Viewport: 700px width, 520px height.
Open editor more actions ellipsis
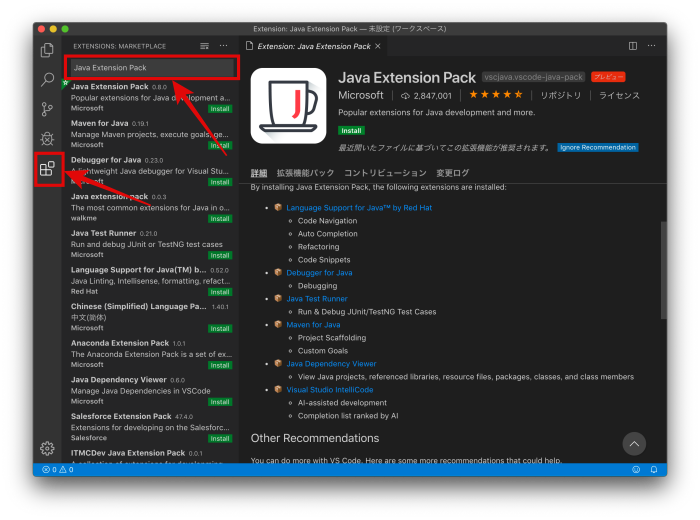click(651, 46)
